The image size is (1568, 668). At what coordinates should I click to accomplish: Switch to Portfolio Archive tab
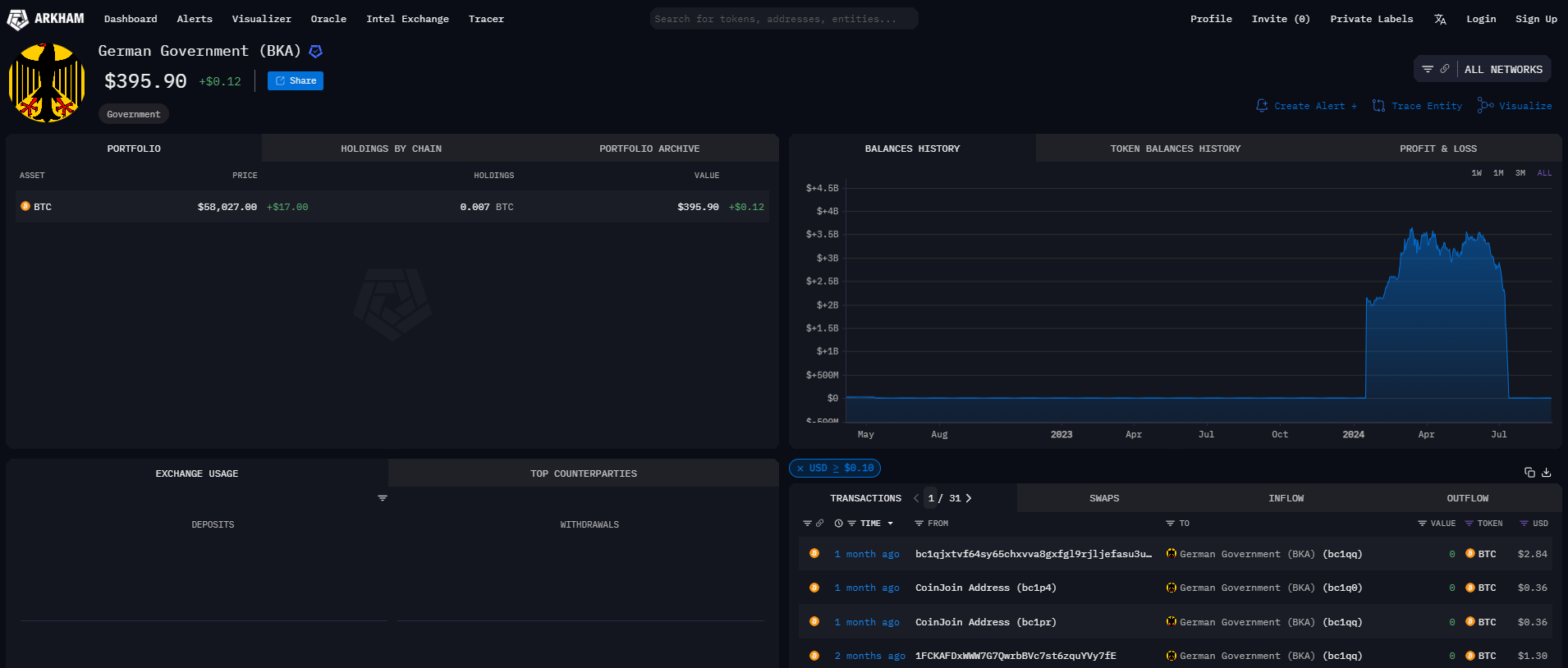tap(649, 149)
